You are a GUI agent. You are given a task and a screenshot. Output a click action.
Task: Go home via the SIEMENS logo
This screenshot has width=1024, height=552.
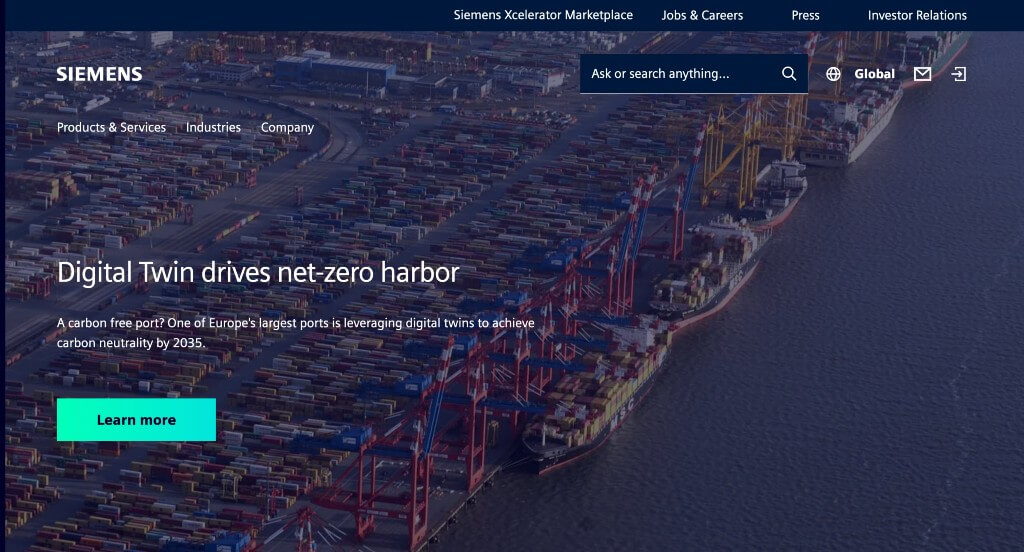(x=99, y=74)
